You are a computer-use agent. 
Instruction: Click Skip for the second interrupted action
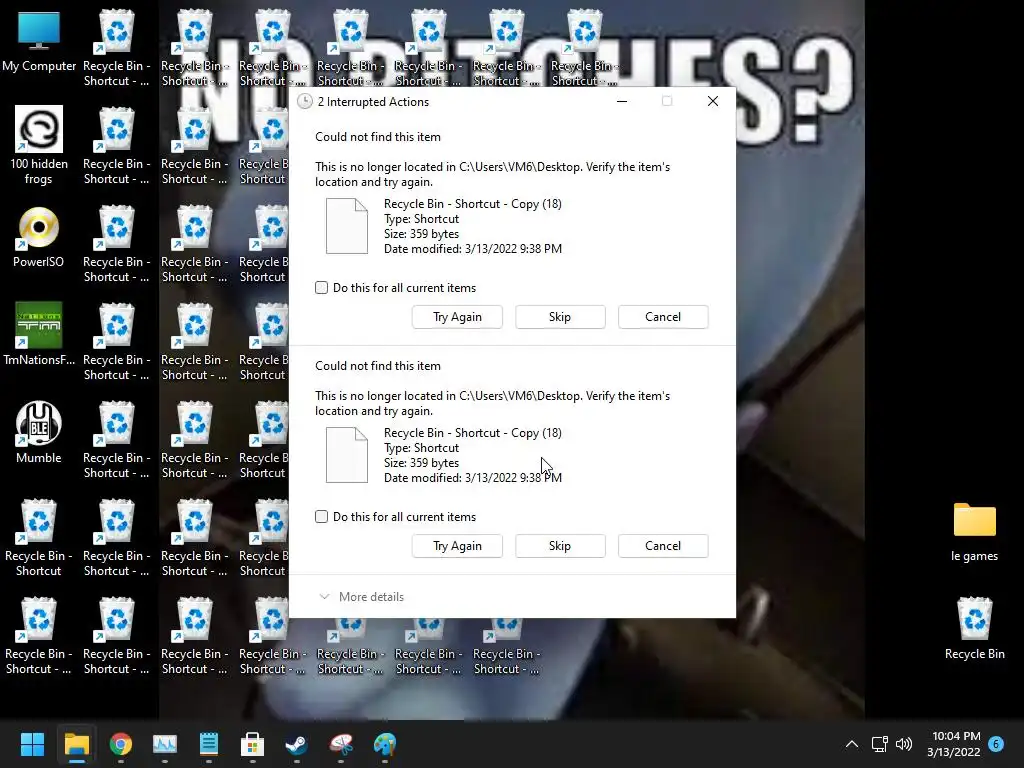coord(560,546)
